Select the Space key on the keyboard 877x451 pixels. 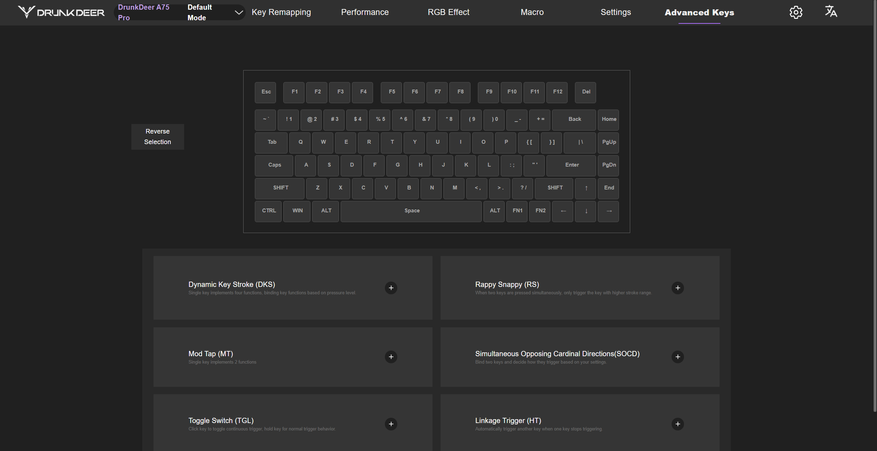click(411, 211)
